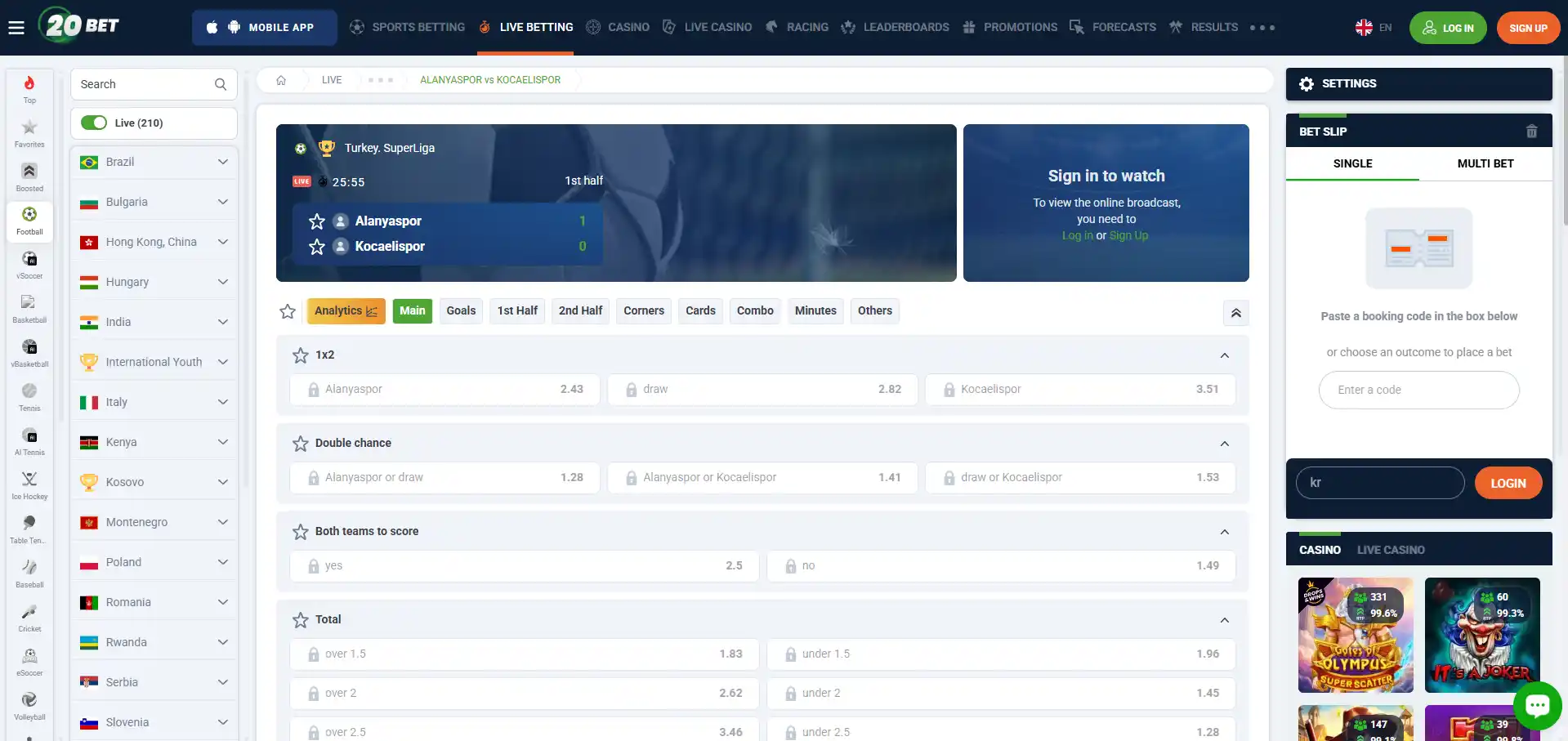This screenshot has width=1568, height=741.
Task: Open the hamburger main menu
Action: click(16, 28)
